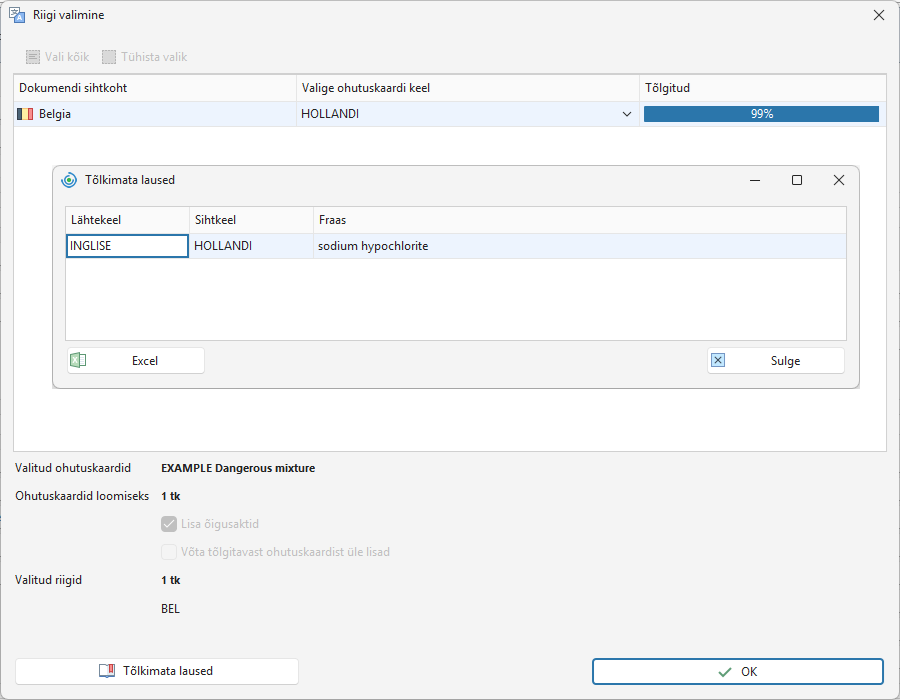
Task: Click the book icon on Tõlkimata laused button
Action: (x=107, y=671)
